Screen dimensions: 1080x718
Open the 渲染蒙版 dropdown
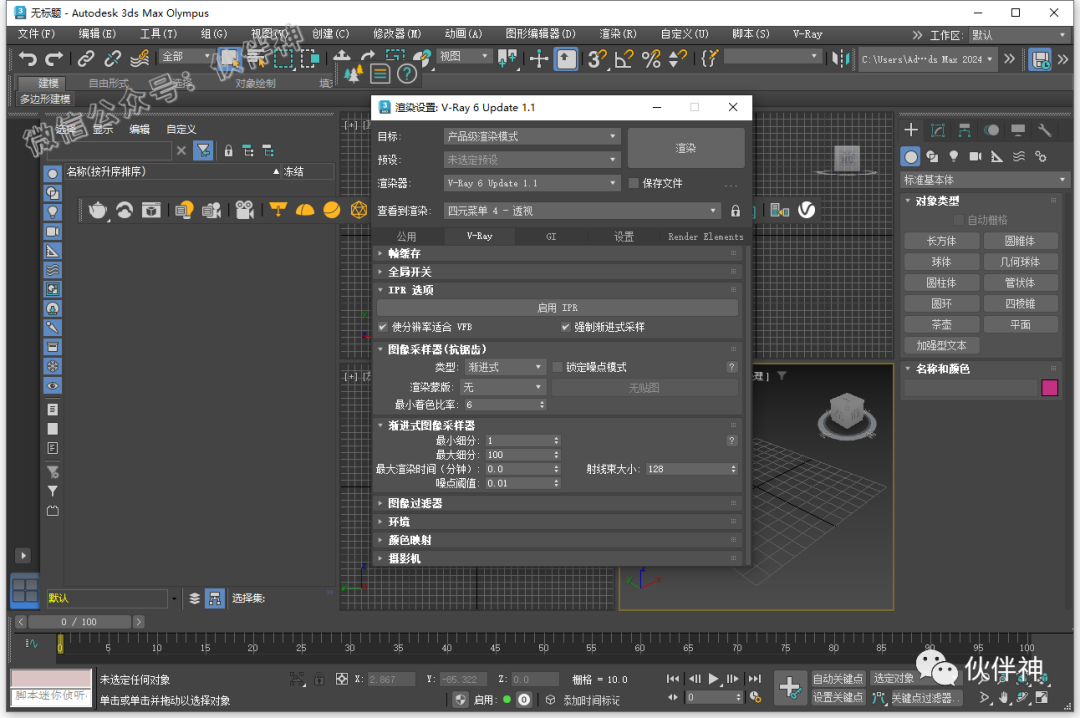click(x=503, y=387)
